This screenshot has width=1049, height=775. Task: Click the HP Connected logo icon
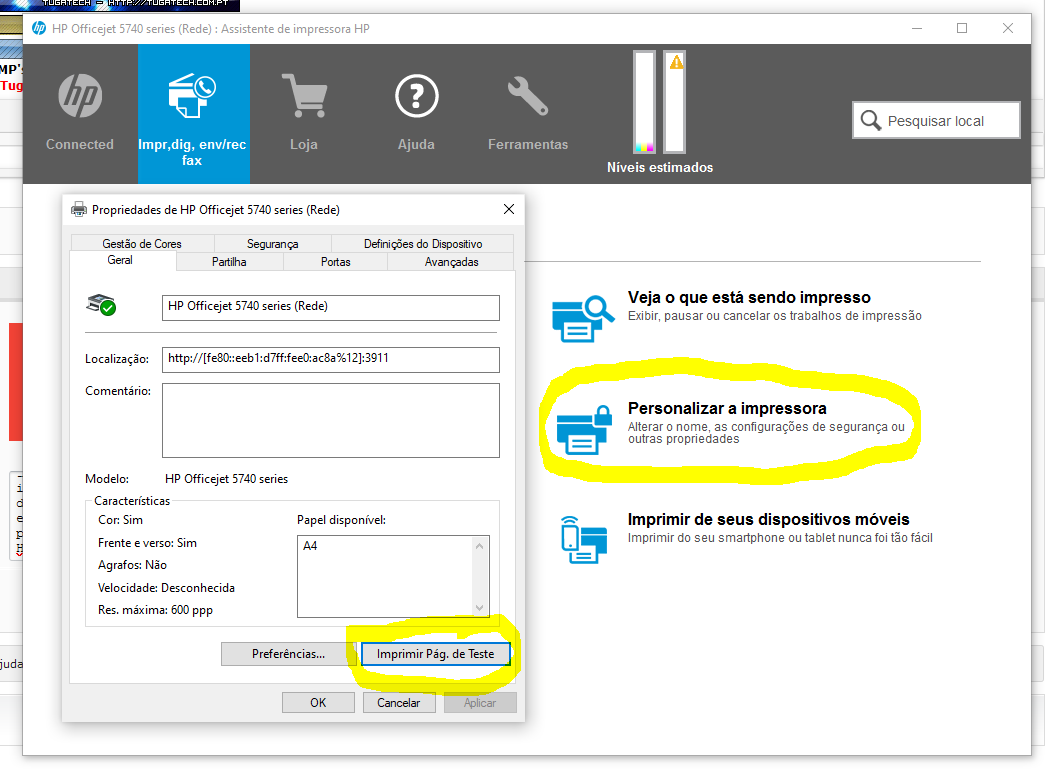coord(80,97)
